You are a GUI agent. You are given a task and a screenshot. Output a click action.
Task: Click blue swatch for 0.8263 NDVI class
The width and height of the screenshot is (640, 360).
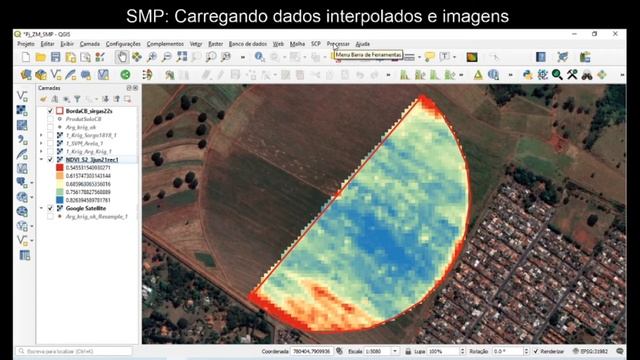click(60, 200)
